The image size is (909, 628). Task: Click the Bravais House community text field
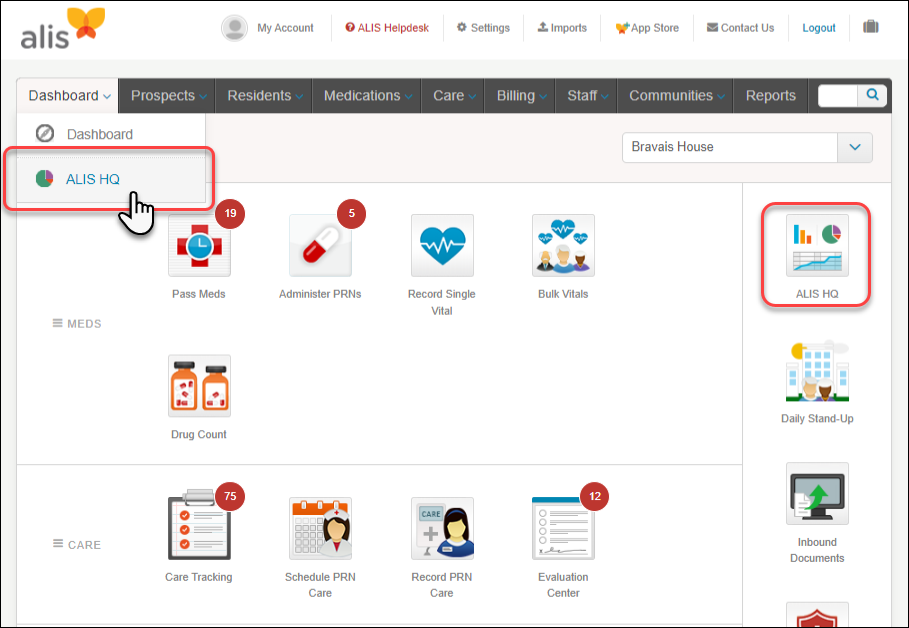tap(730, 147)
